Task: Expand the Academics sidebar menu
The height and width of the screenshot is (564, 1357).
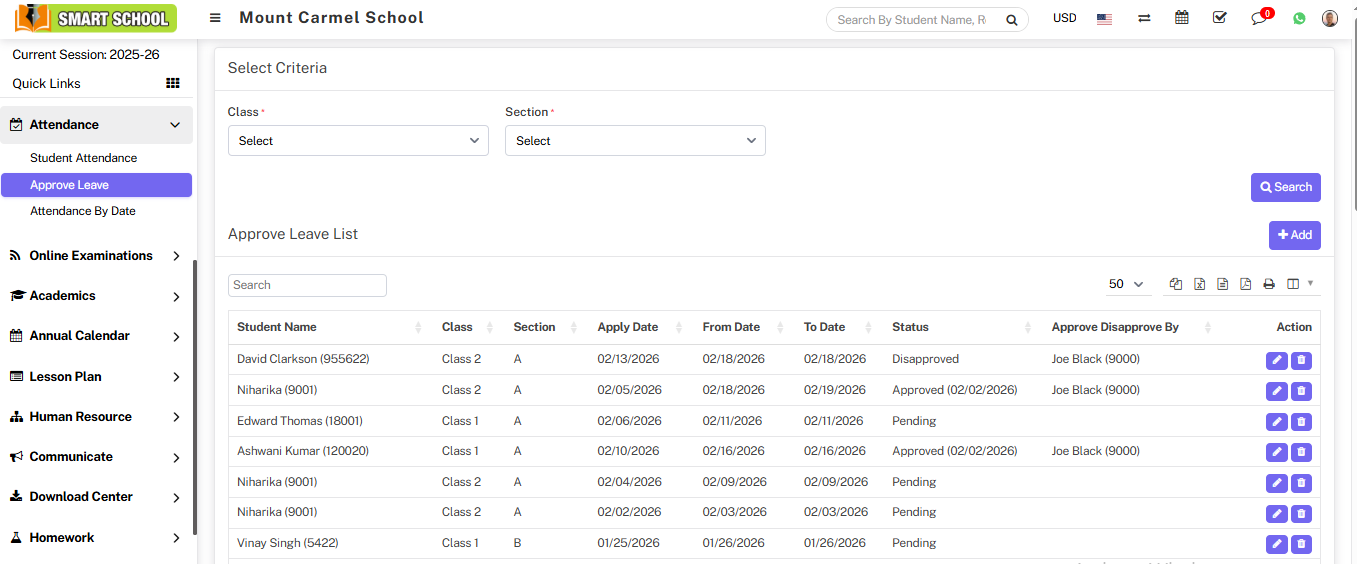Action: [x=96, y=296]
